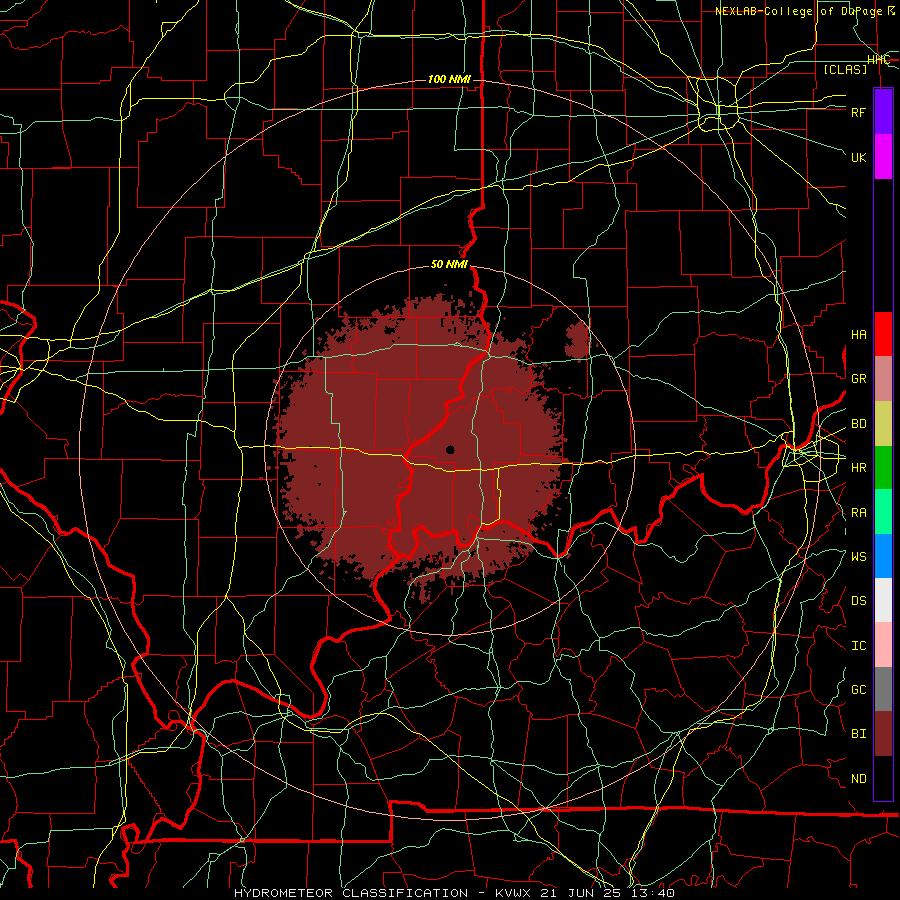Viewport: 900px width, 900px height.
Task: Click the HA legend label
Action: pos(858,335)
